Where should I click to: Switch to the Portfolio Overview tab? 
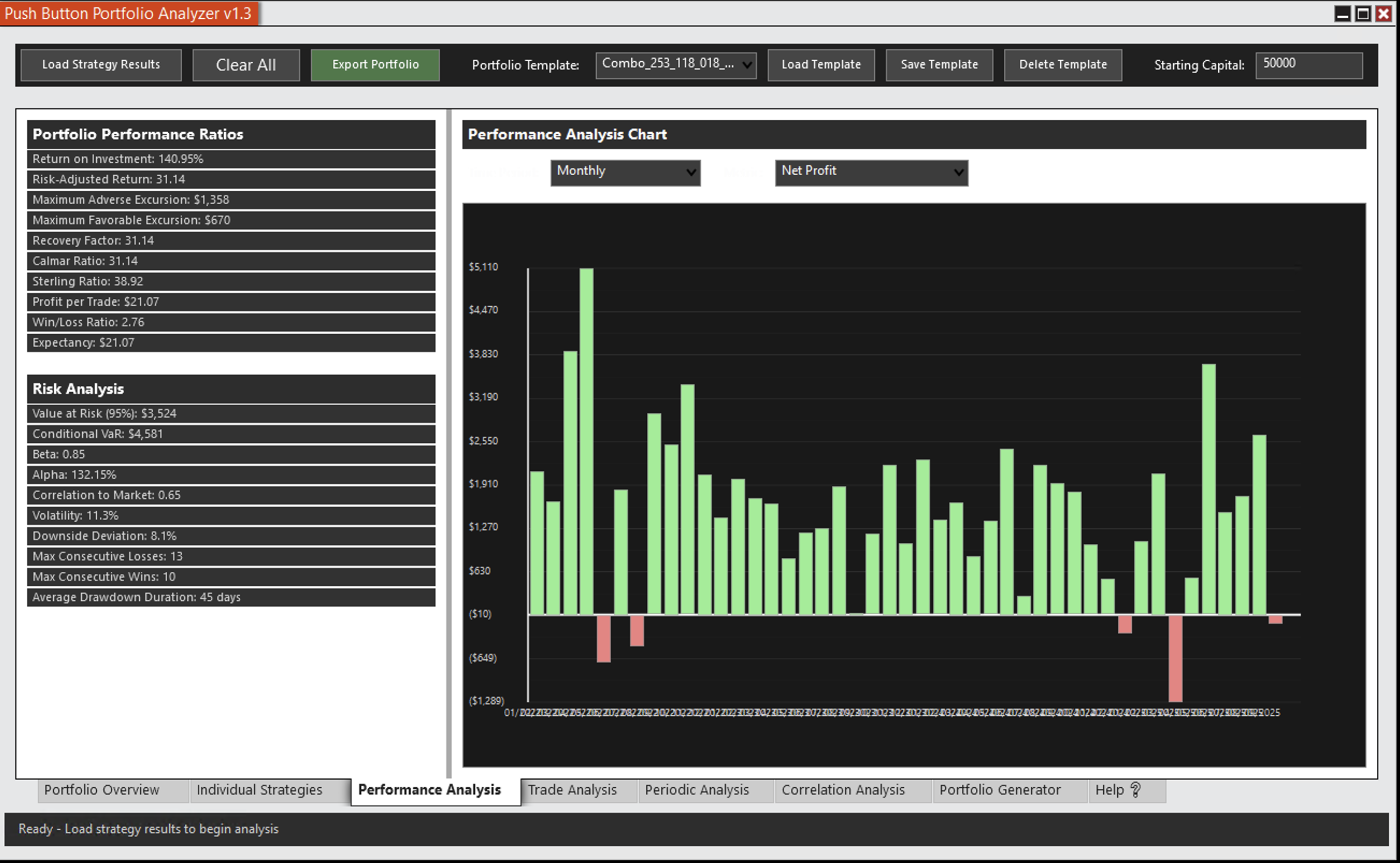[102, 790]
